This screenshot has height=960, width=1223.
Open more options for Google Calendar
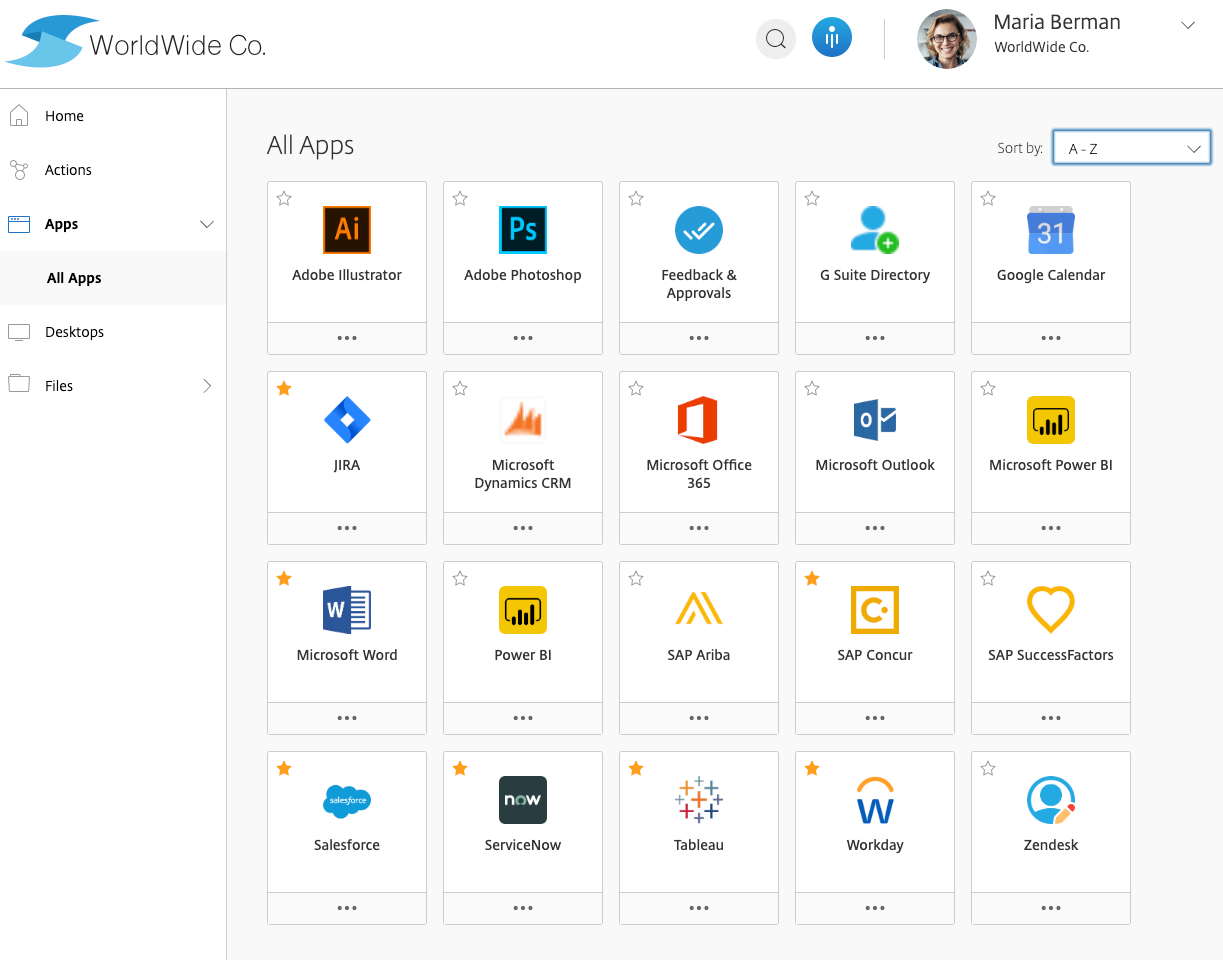pos(1051,338)
